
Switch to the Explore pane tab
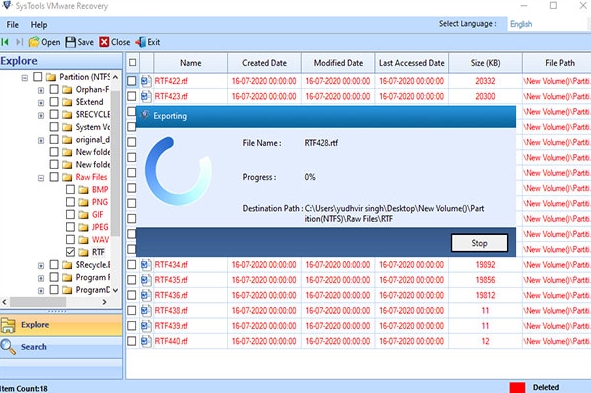coord(61,325)
